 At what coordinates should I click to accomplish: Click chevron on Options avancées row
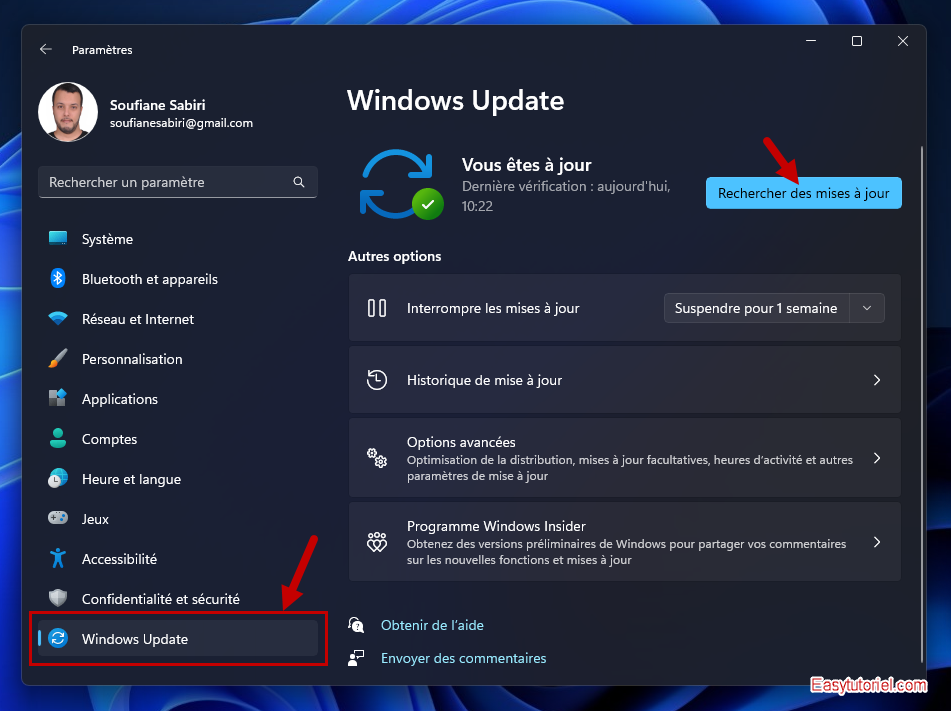(877, 458)
